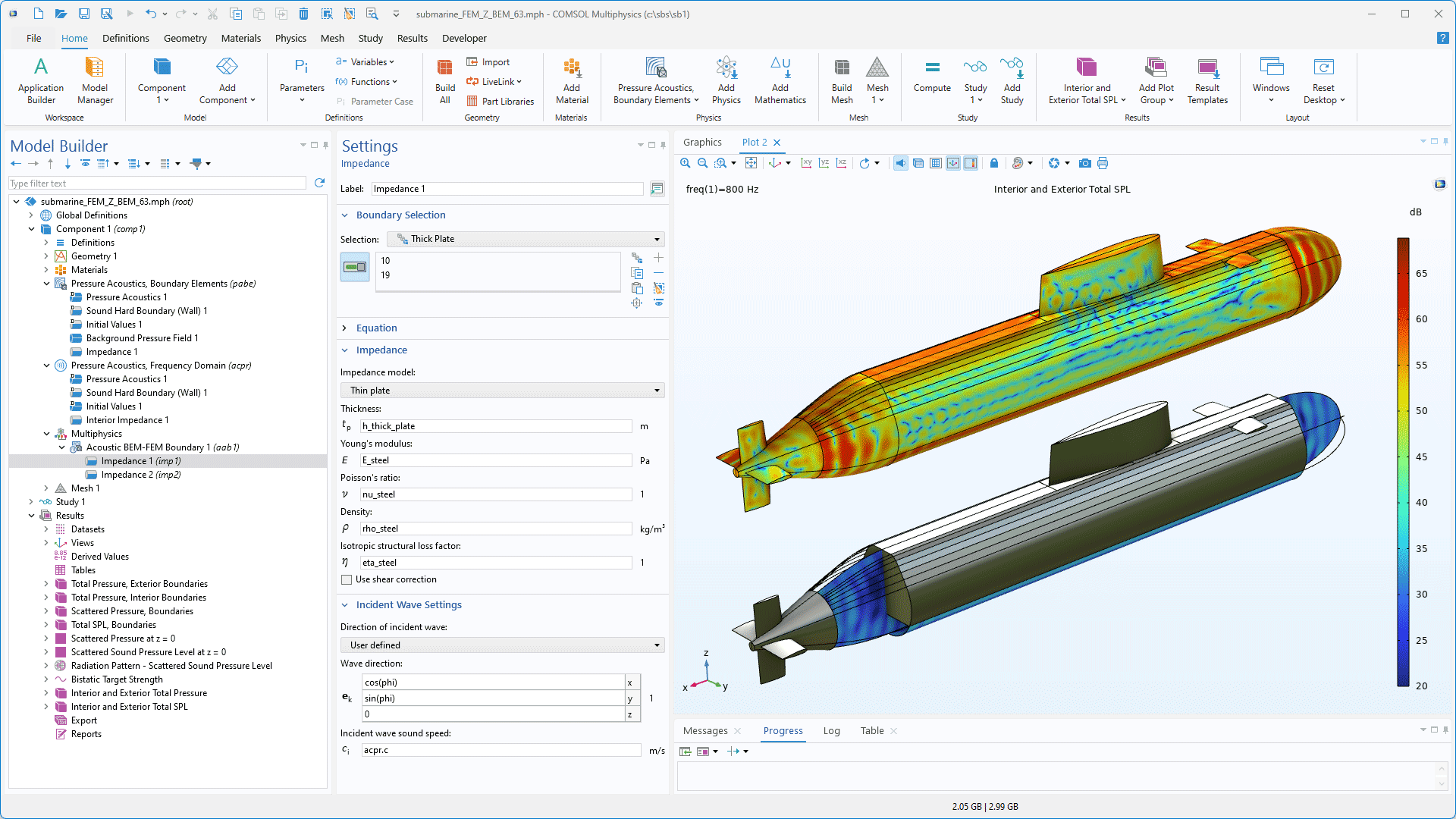
Task: Switch to the Results ribbon tab
Action: pyautogui.click(x=412, y=38)
